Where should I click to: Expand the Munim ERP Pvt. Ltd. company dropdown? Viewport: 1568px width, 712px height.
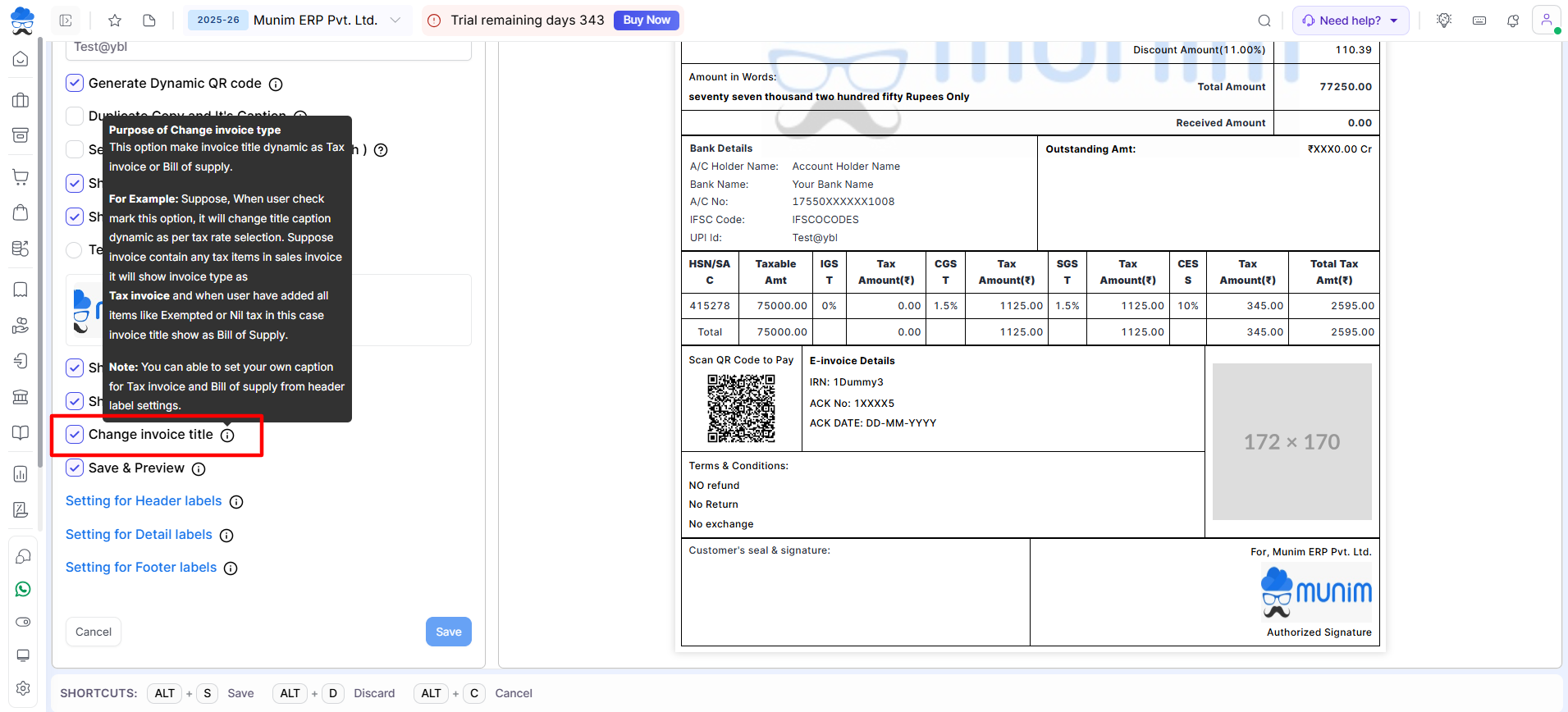coord(395,21)
